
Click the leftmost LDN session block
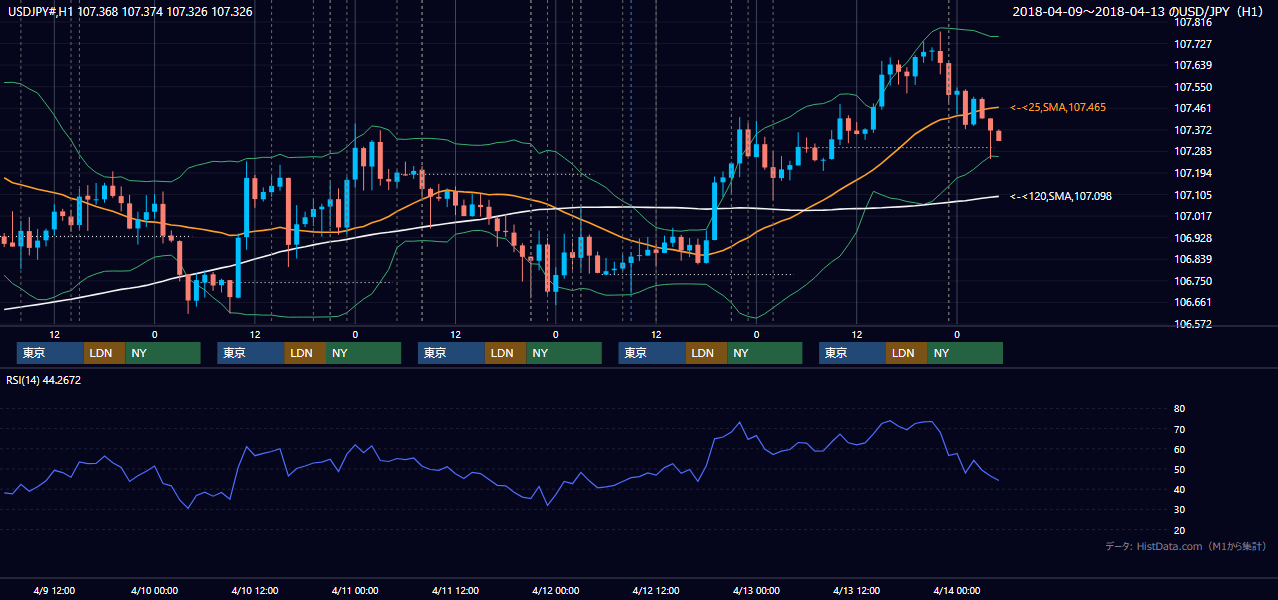click(x=105, y=353)
